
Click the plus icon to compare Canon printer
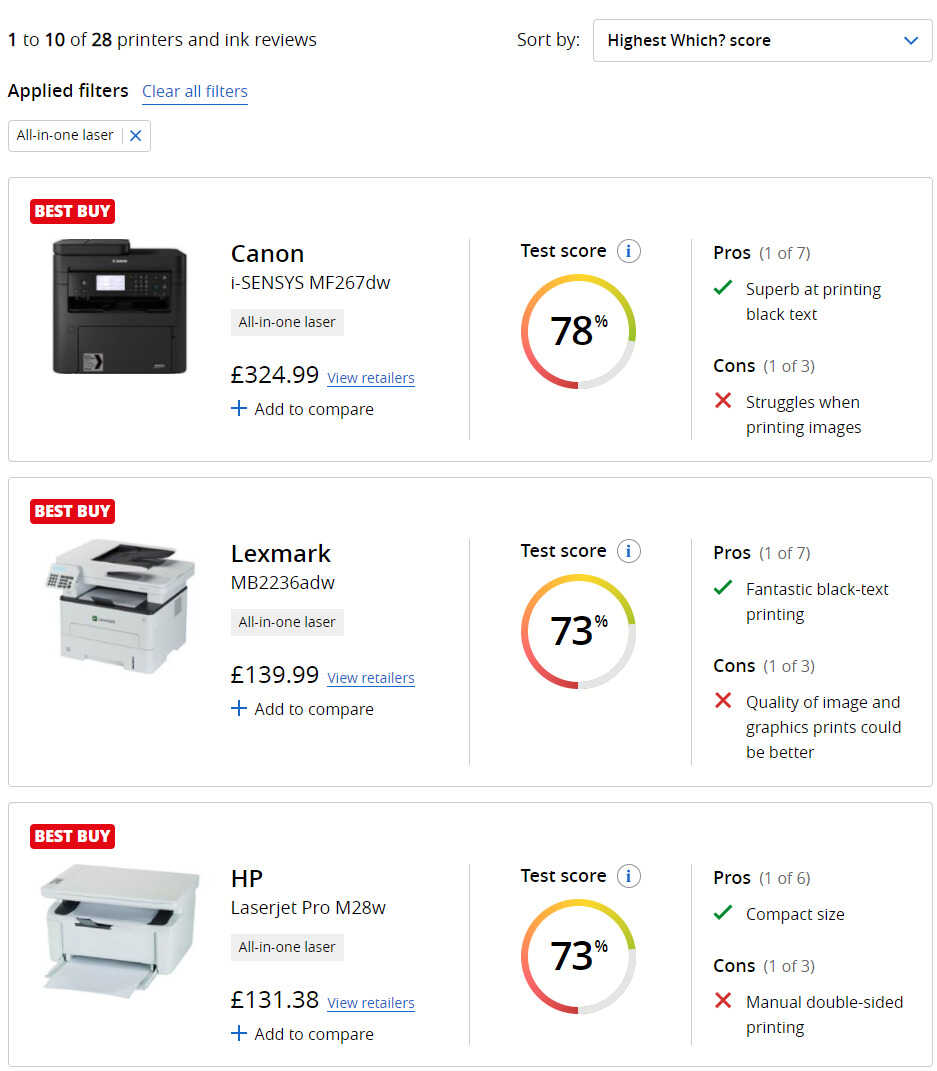click(239, 408)
